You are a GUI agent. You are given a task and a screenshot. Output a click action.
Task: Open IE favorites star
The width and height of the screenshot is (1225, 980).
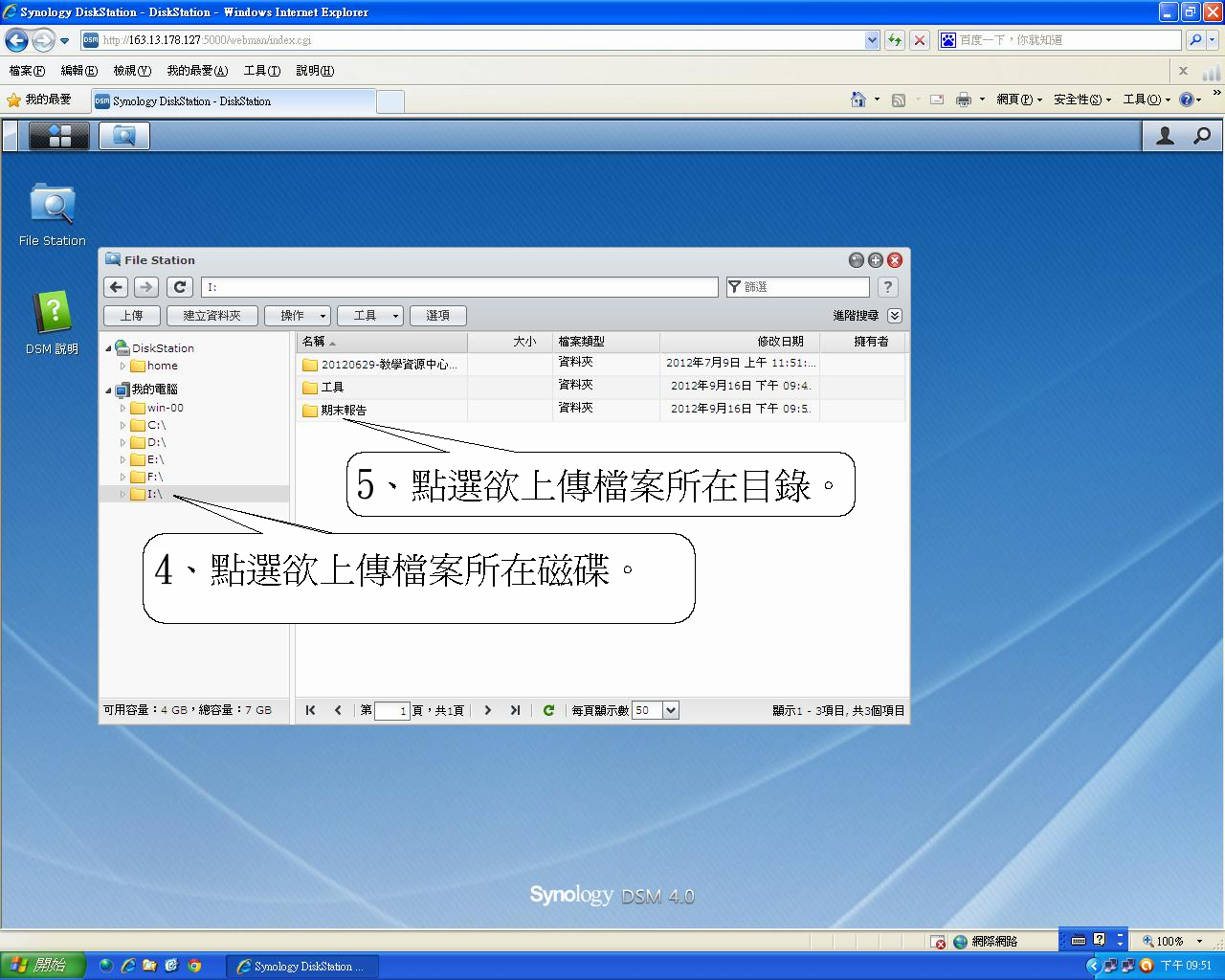pyautogui.click(x=13, y=100)
